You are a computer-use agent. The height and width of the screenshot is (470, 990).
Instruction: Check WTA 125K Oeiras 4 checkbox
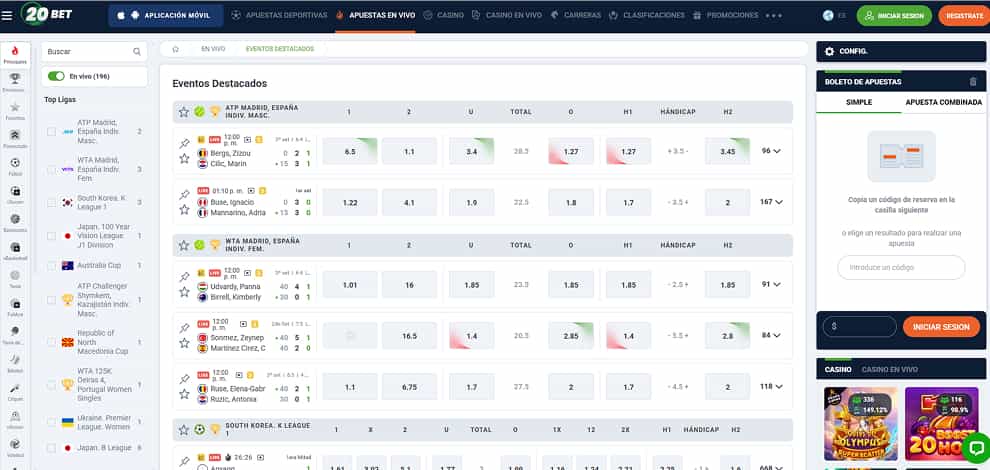(x=51, y=385)
